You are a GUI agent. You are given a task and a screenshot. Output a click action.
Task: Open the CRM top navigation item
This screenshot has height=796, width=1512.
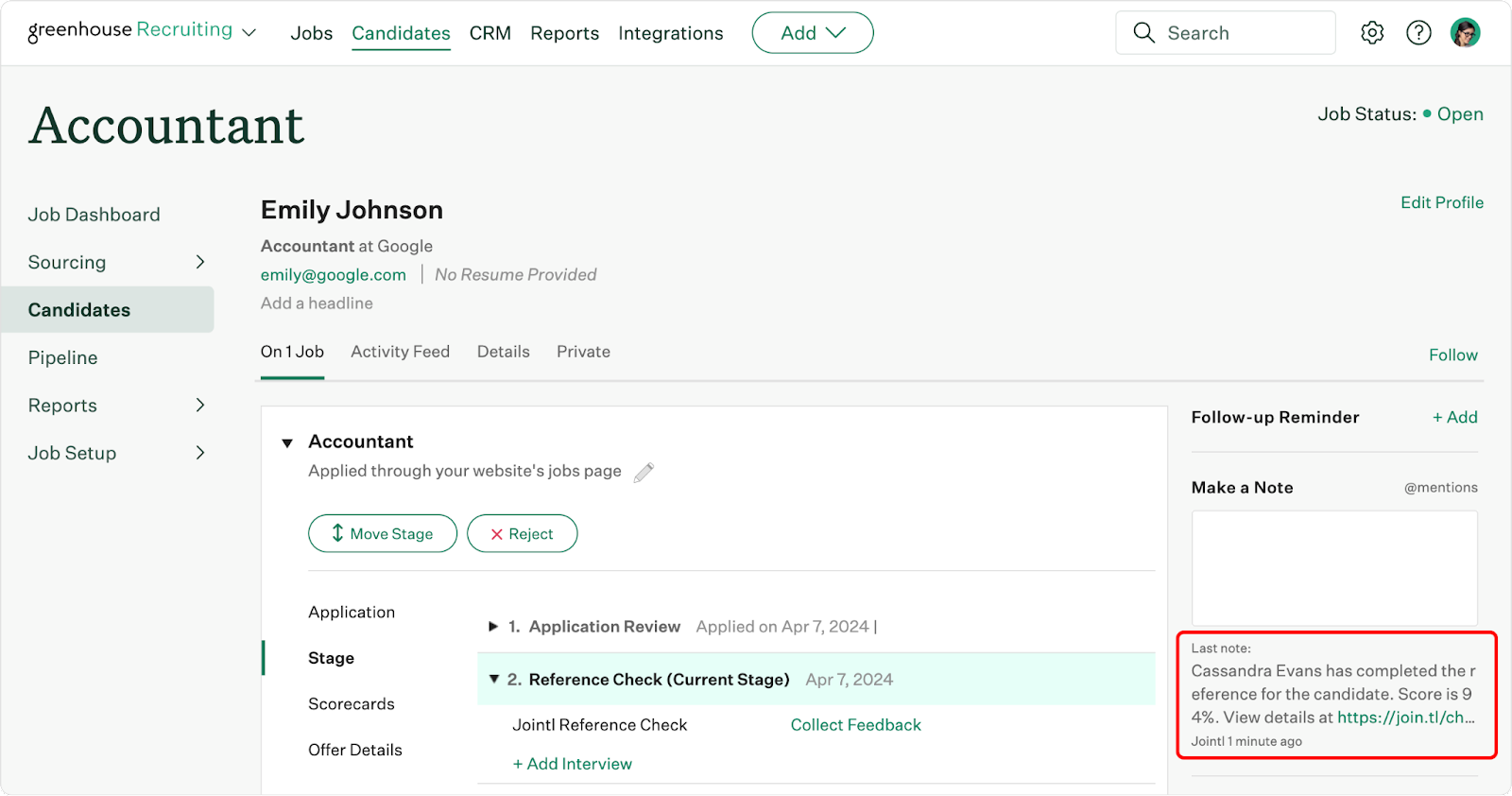490,33
